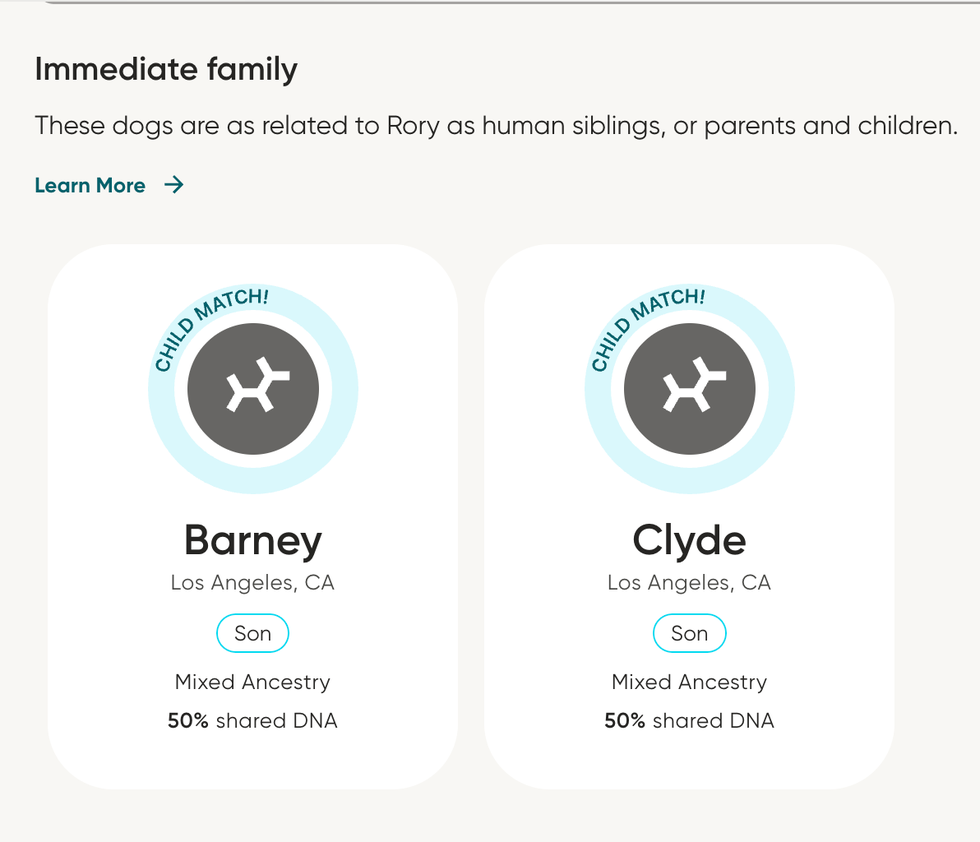
Task: Select Clyde's name
Action: 689,539
